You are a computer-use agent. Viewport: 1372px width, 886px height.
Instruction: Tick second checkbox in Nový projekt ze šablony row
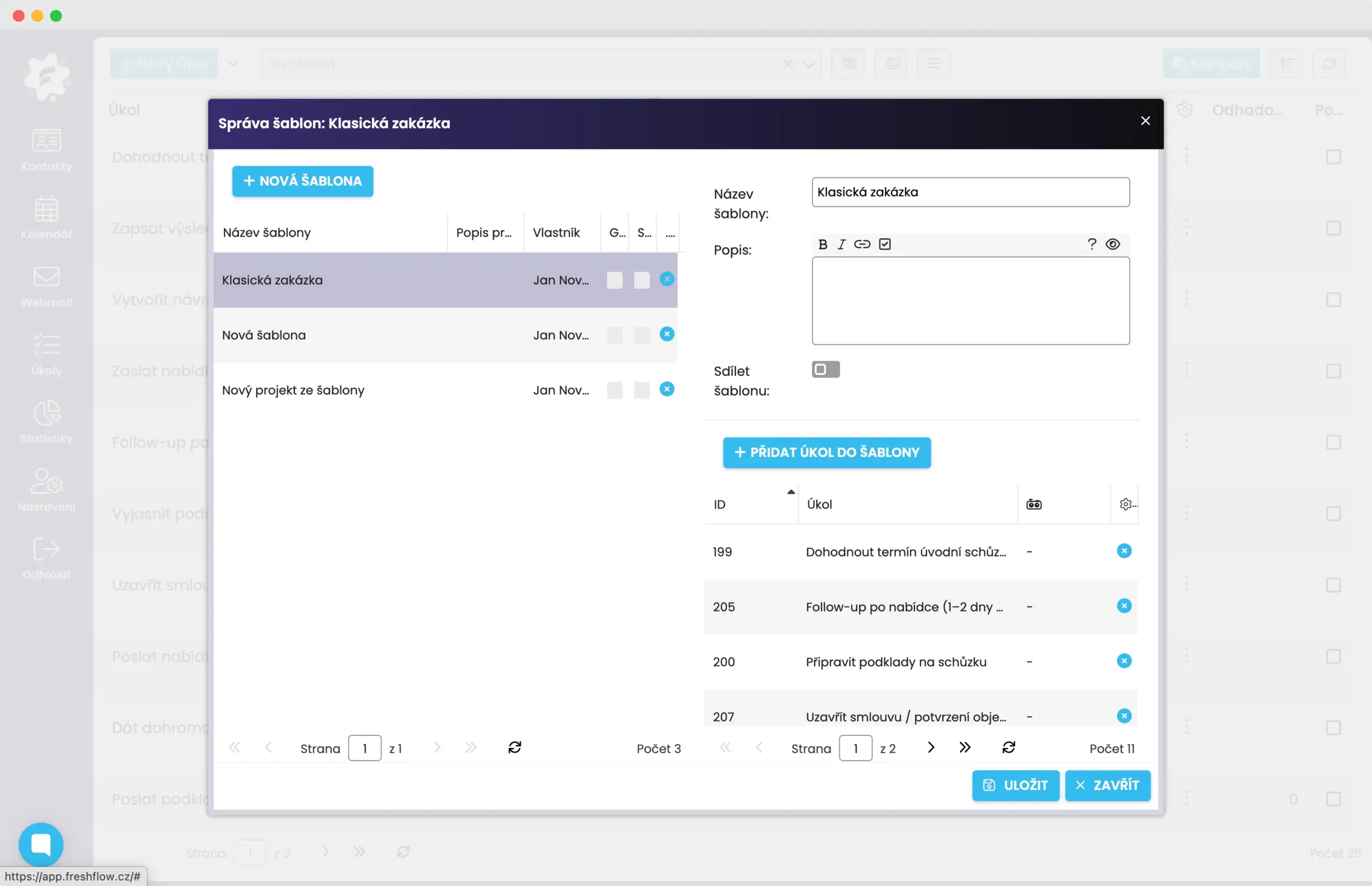641,390
